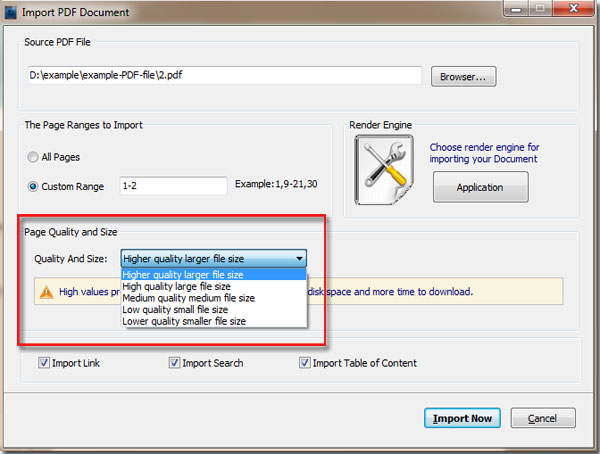Click the 'Quality And Size:' label
This screenshot has width=600, height=454.
(x=71, y=259)
